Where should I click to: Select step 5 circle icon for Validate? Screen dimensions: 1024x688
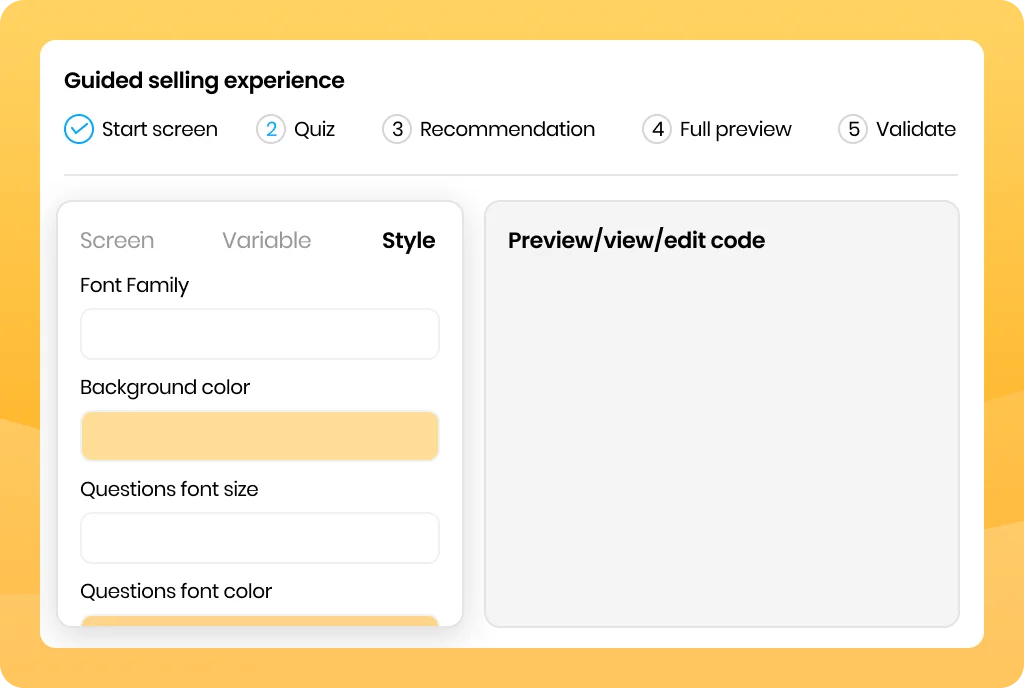point(853,129)
